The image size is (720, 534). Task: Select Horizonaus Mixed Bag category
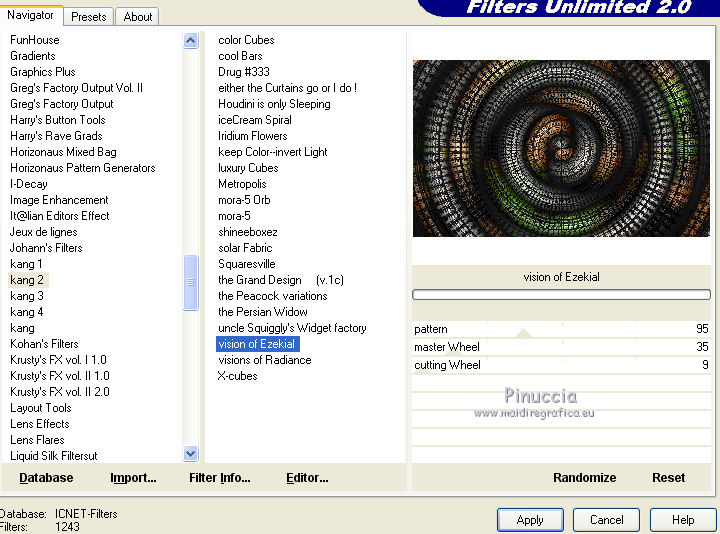pyautogui.click(x=63, y=152)
